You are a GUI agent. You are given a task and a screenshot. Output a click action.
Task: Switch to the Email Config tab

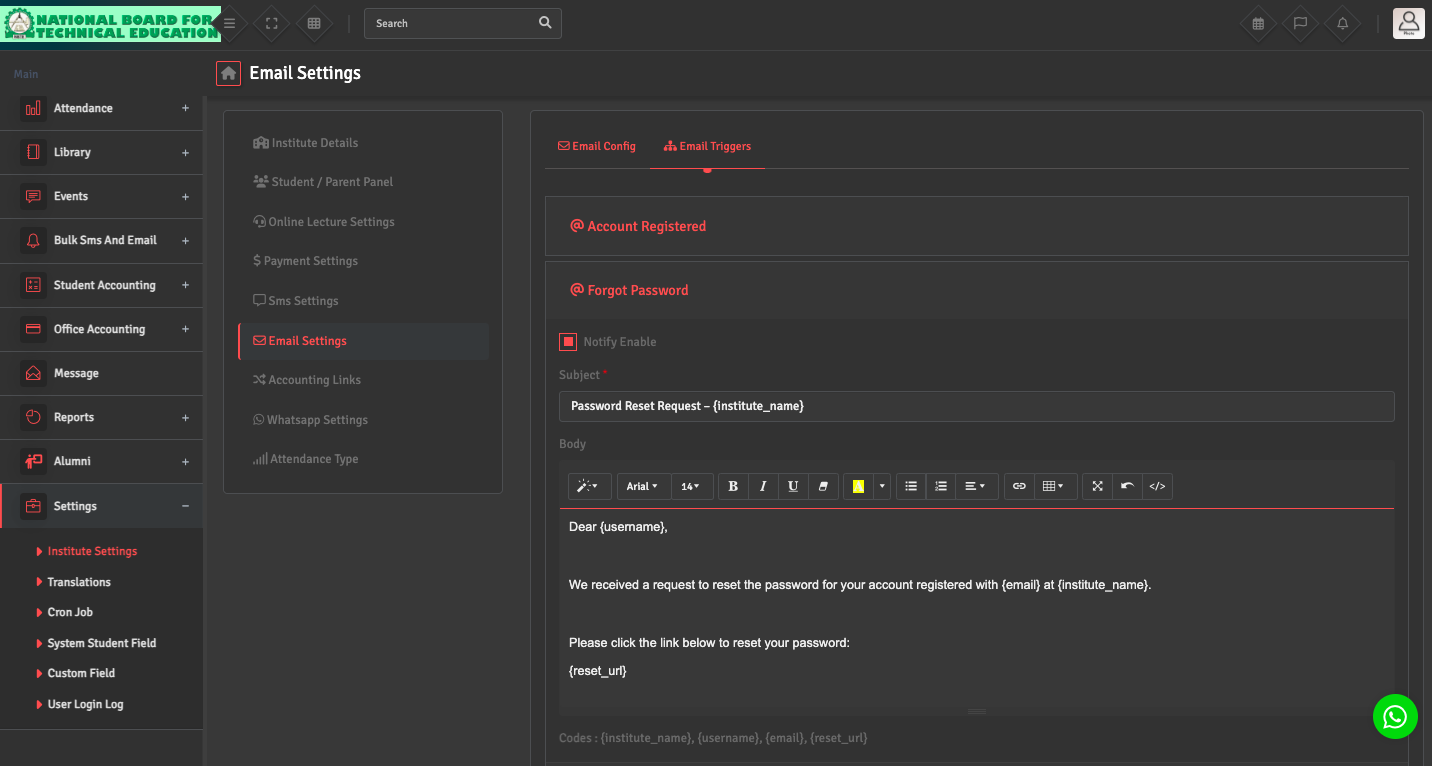597,146
